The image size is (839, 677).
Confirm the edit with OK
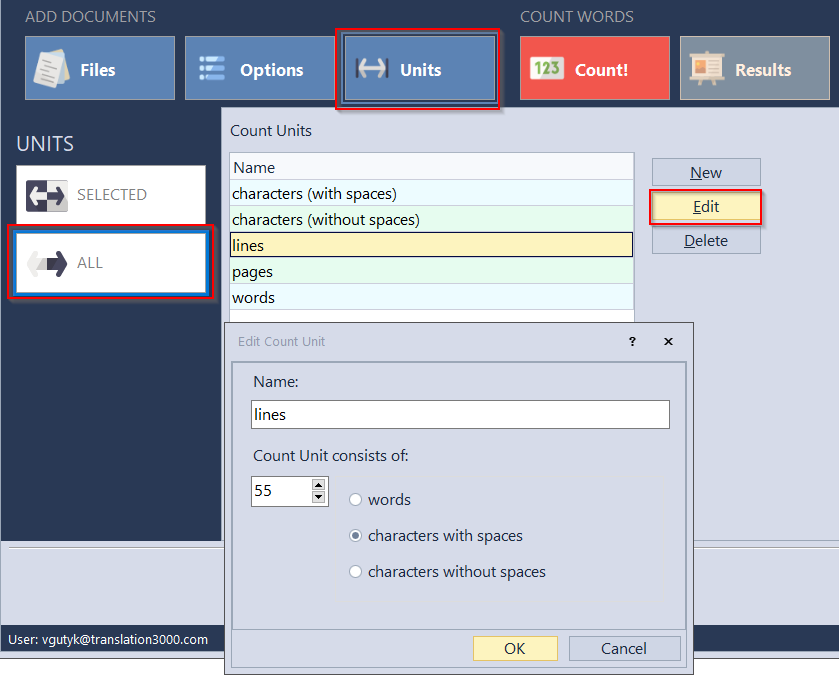pyautogui.click(x=515, y=648)
